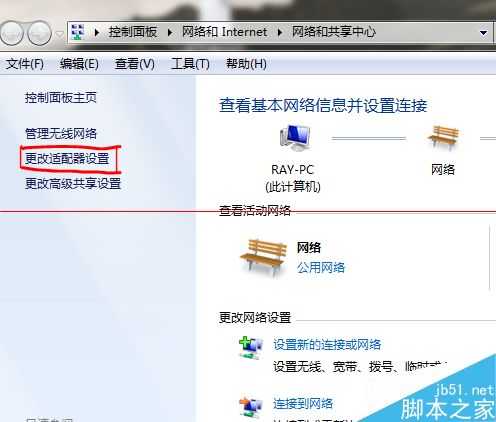
Task: Expand the arrow after 网络和 Internet breadcrumb
Action: click(x=280, y=32)
